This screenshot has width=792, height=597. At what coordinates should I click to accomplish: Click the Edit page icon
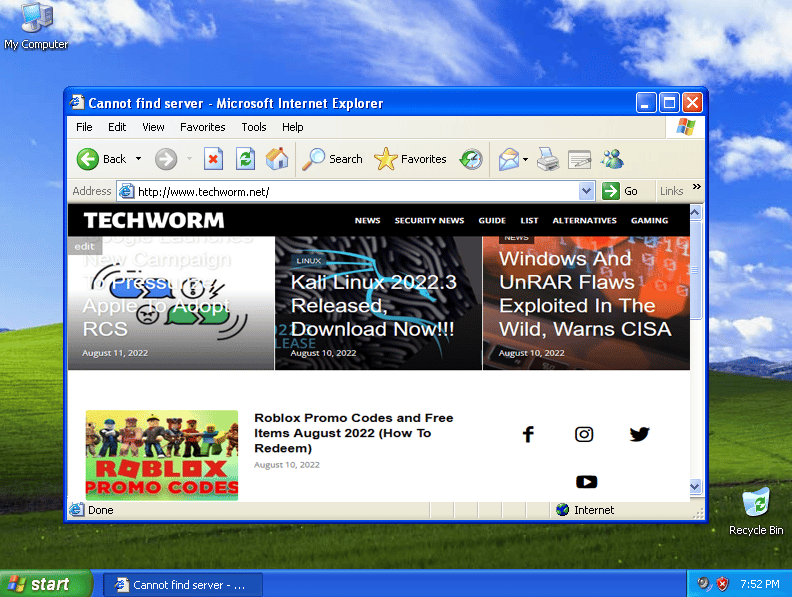coord(579,159)
